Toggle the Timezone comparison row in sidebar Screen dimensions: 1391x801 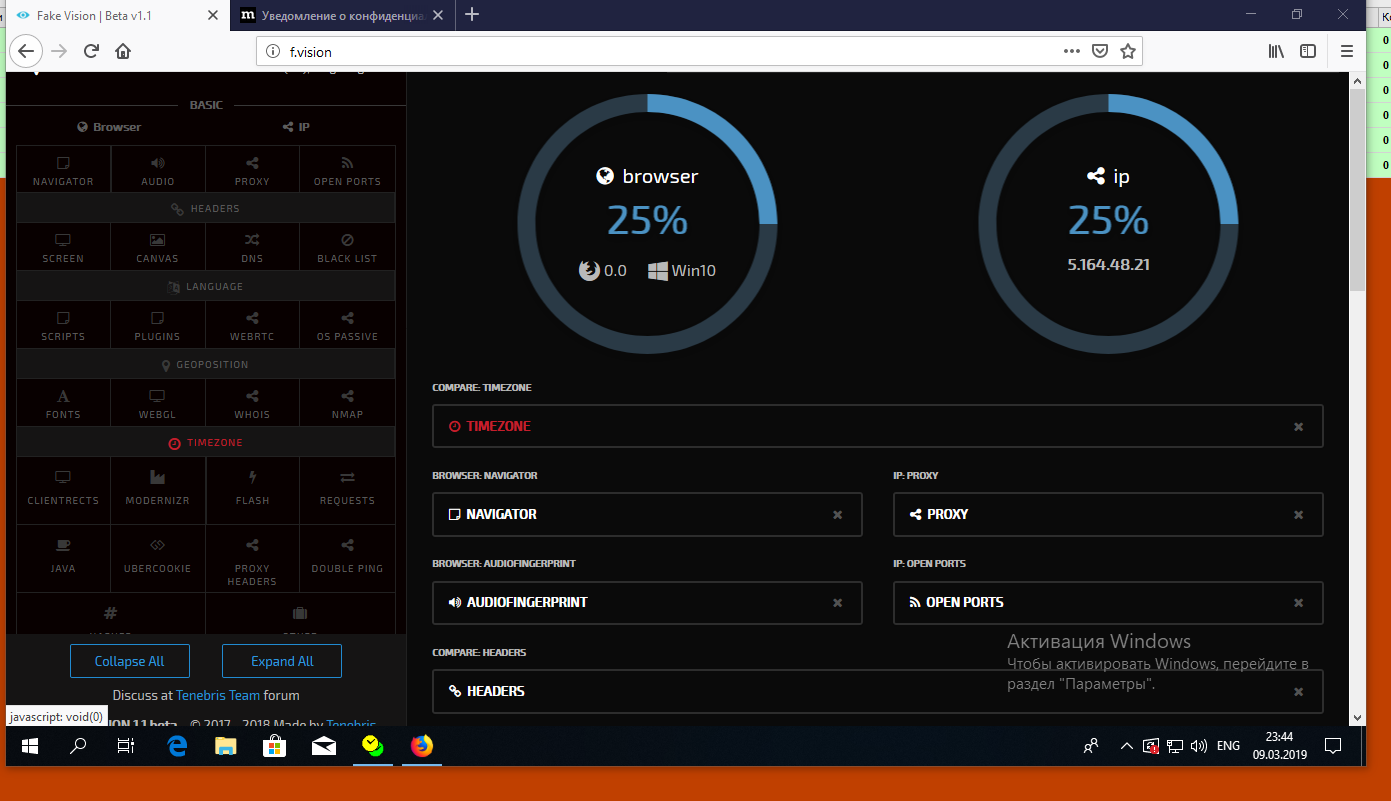click(x=205, y=442)
